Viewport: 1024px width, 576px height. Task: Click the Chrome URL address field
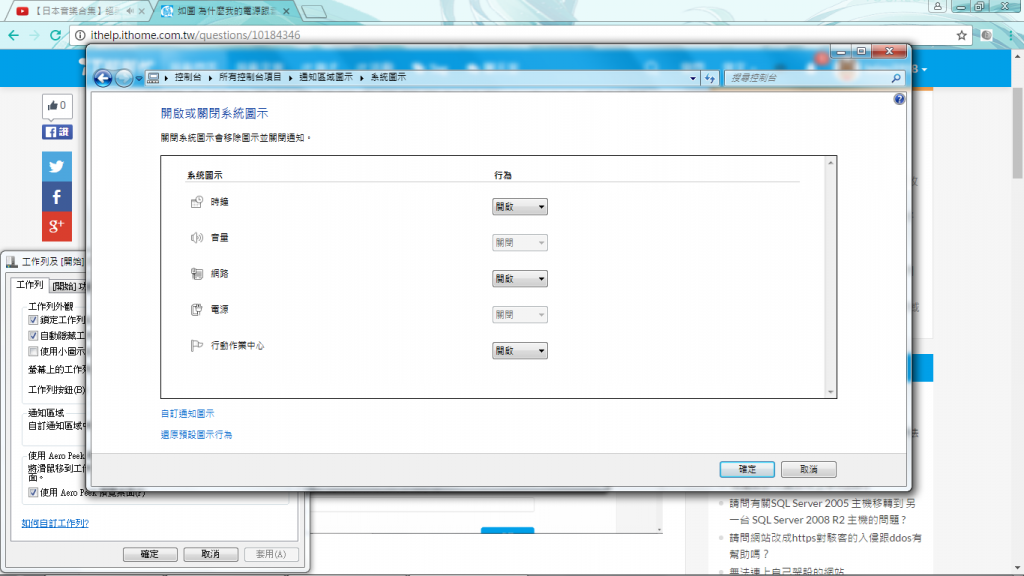(520, 35)
